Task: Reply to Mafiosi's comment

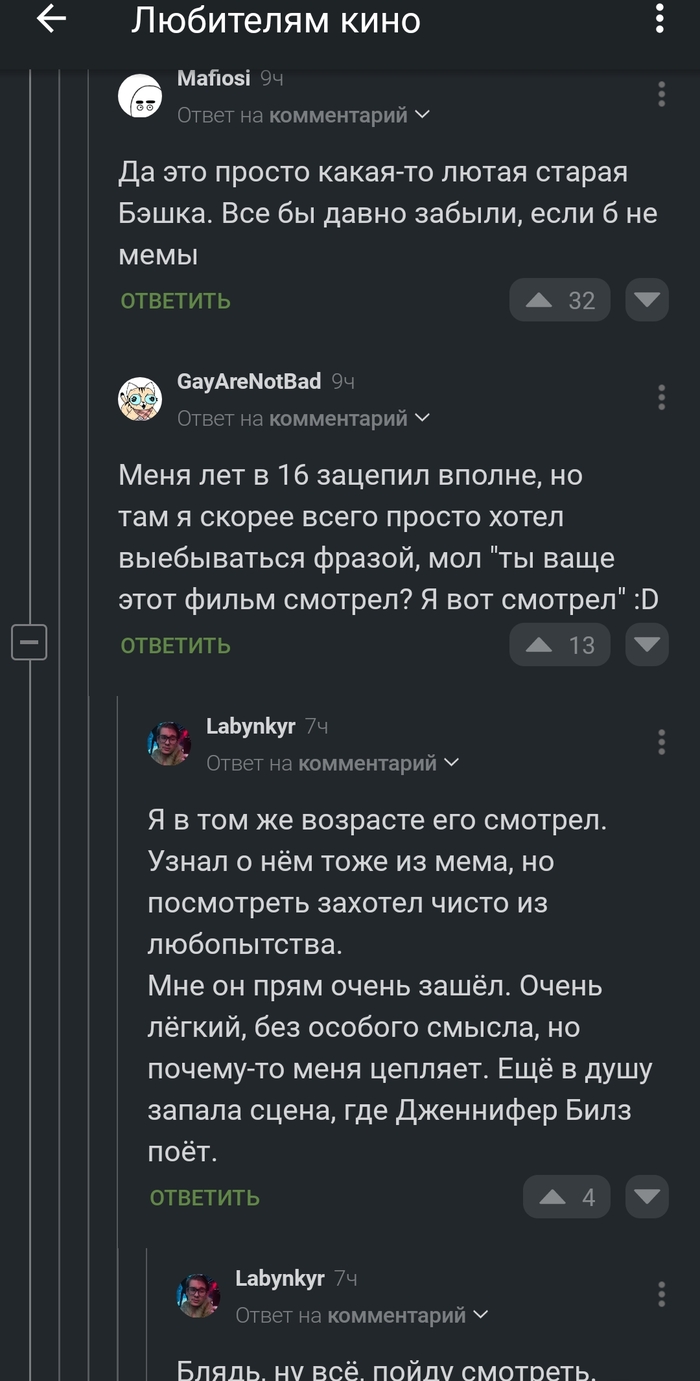Action: pos(176,301)
